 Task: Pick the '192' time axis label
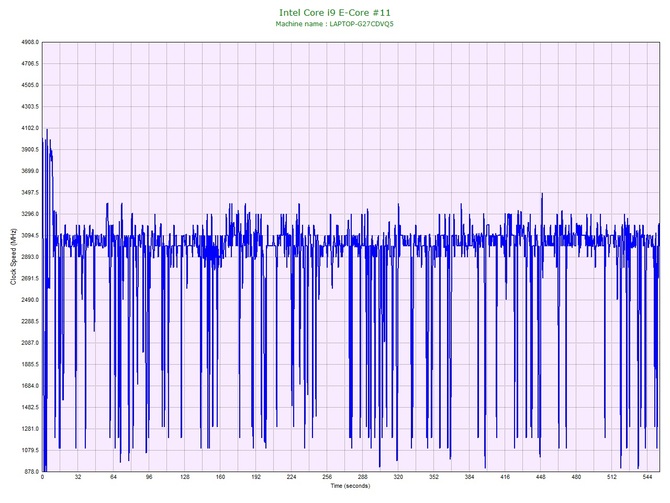click(256, 477)
